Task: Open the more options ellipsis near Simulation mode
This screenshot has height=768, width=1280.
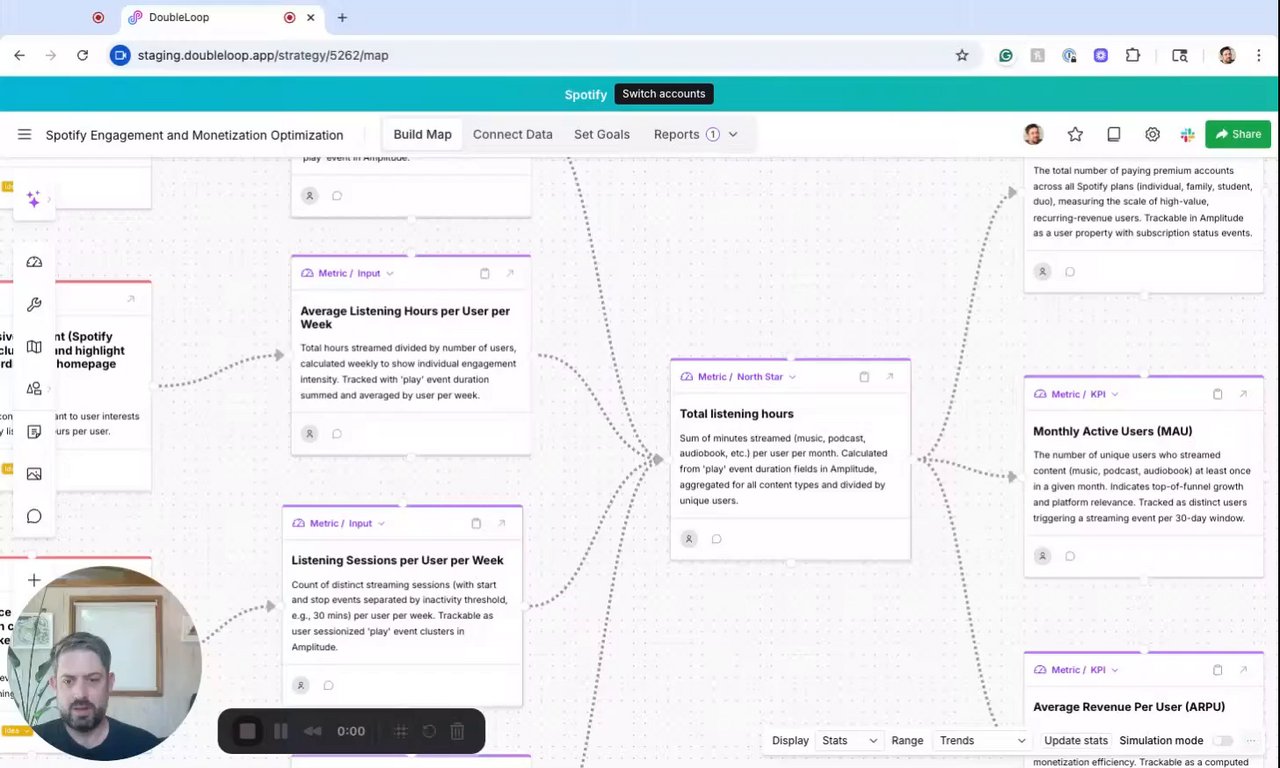Action: tap(1251, 740)
